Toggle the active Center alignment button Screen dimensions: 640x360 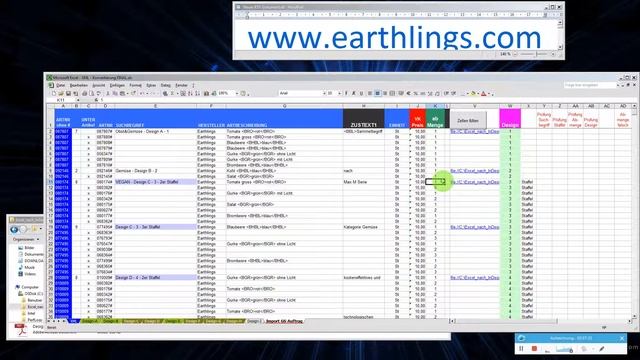[x=378, y=93]
